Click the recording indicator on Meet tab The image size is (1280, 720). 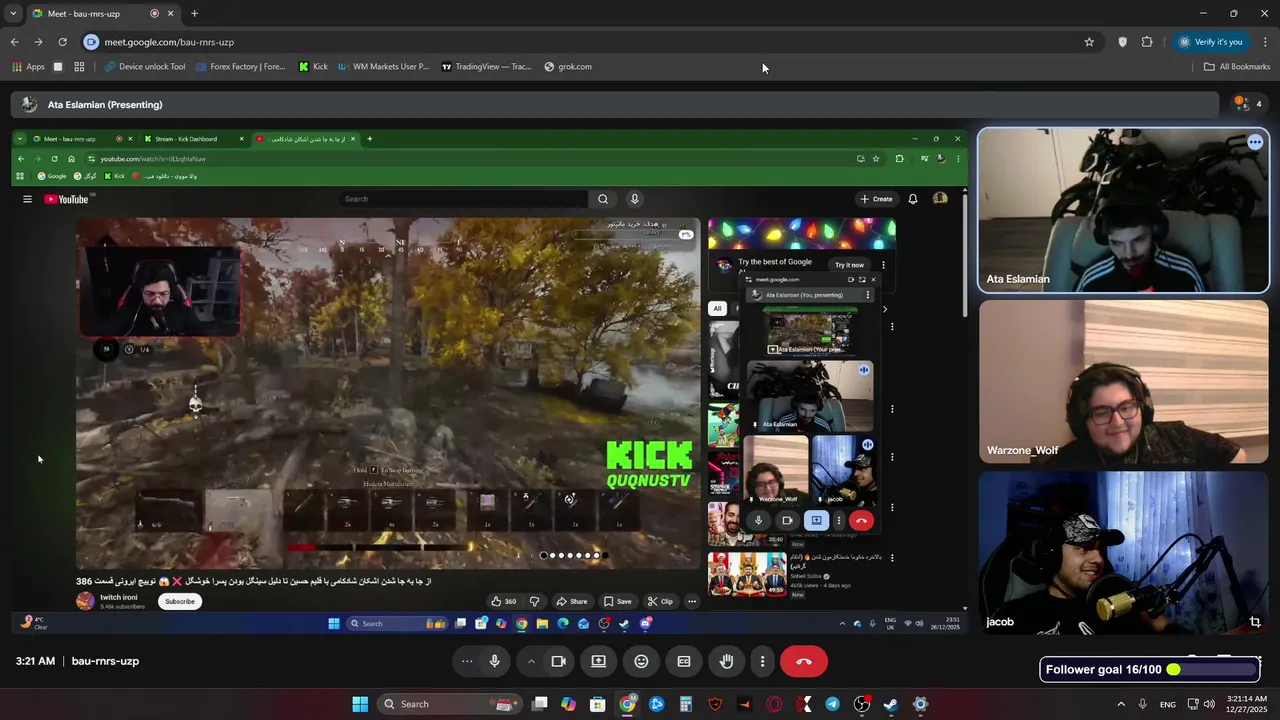[x=154, y=14]
